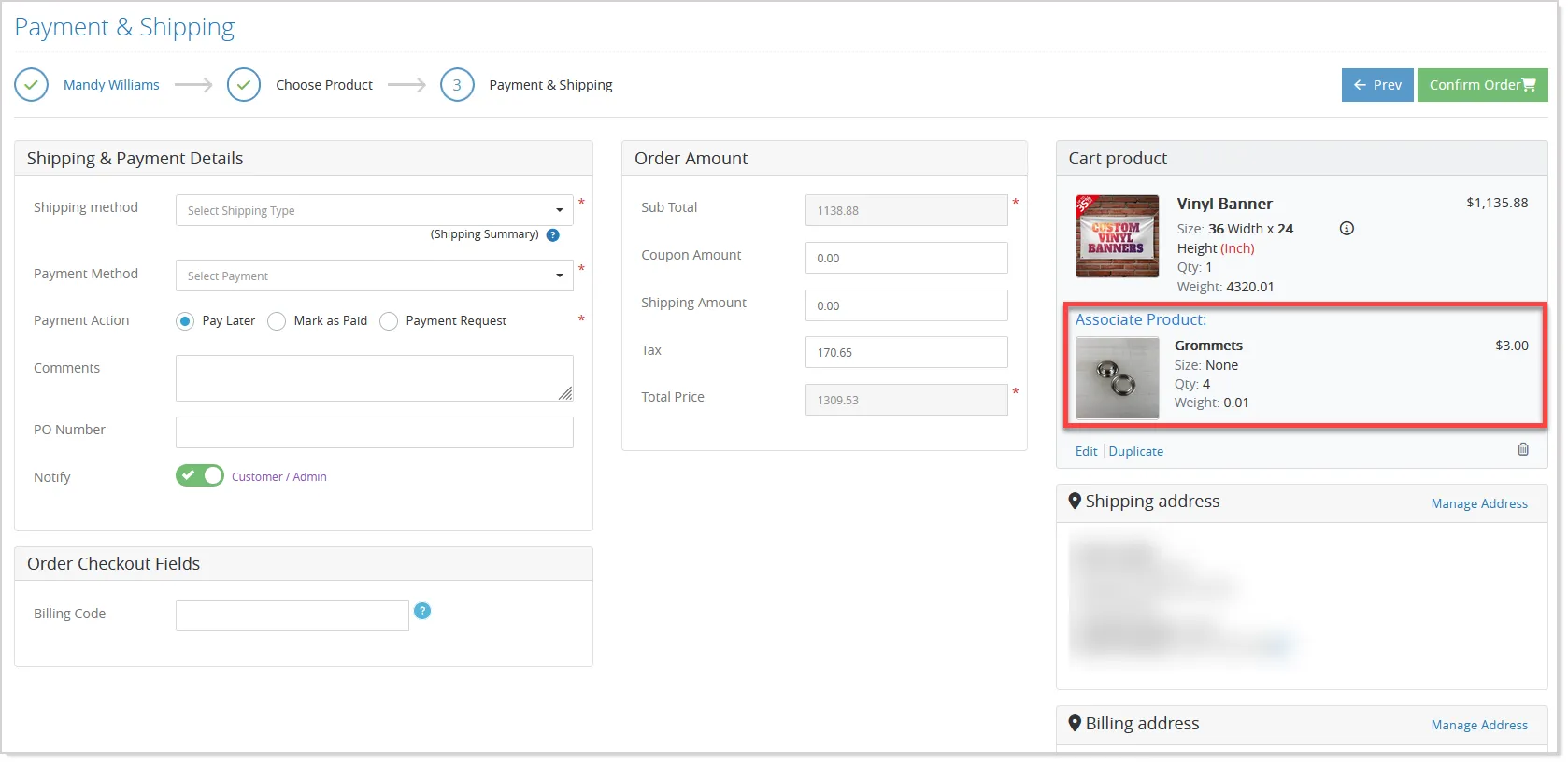Click the Grommets product name
Viewport: 1568px width, 763px height.
tap(1208, 346)
